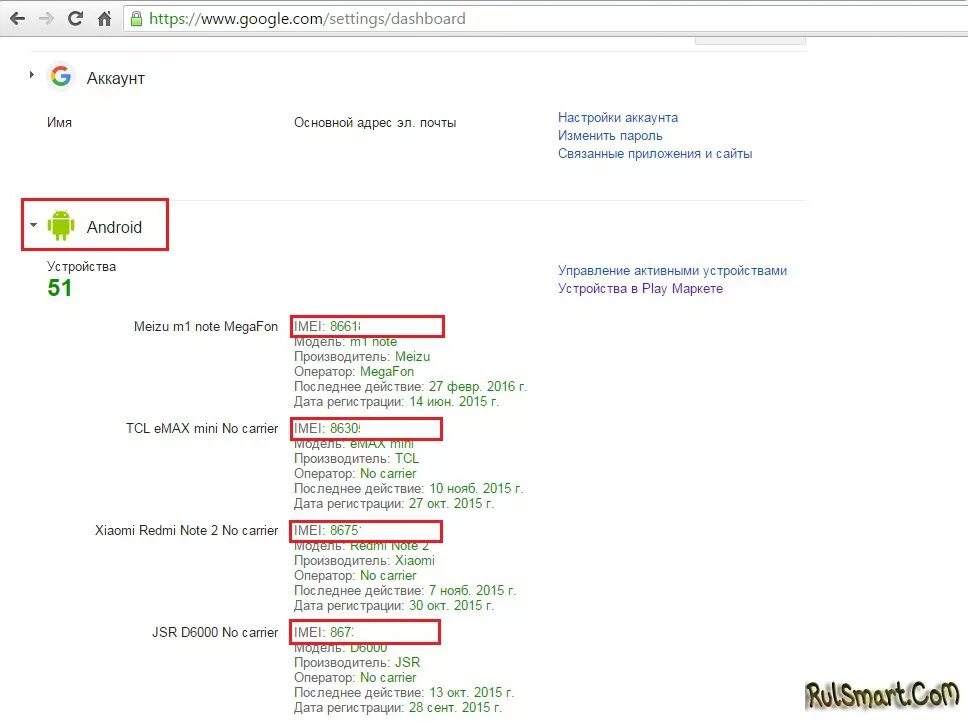The height and width of the screenshot is (723, 968).
Task: Select Производитель: JSR line
Action: pyautogui.click(x=357, y=662)
